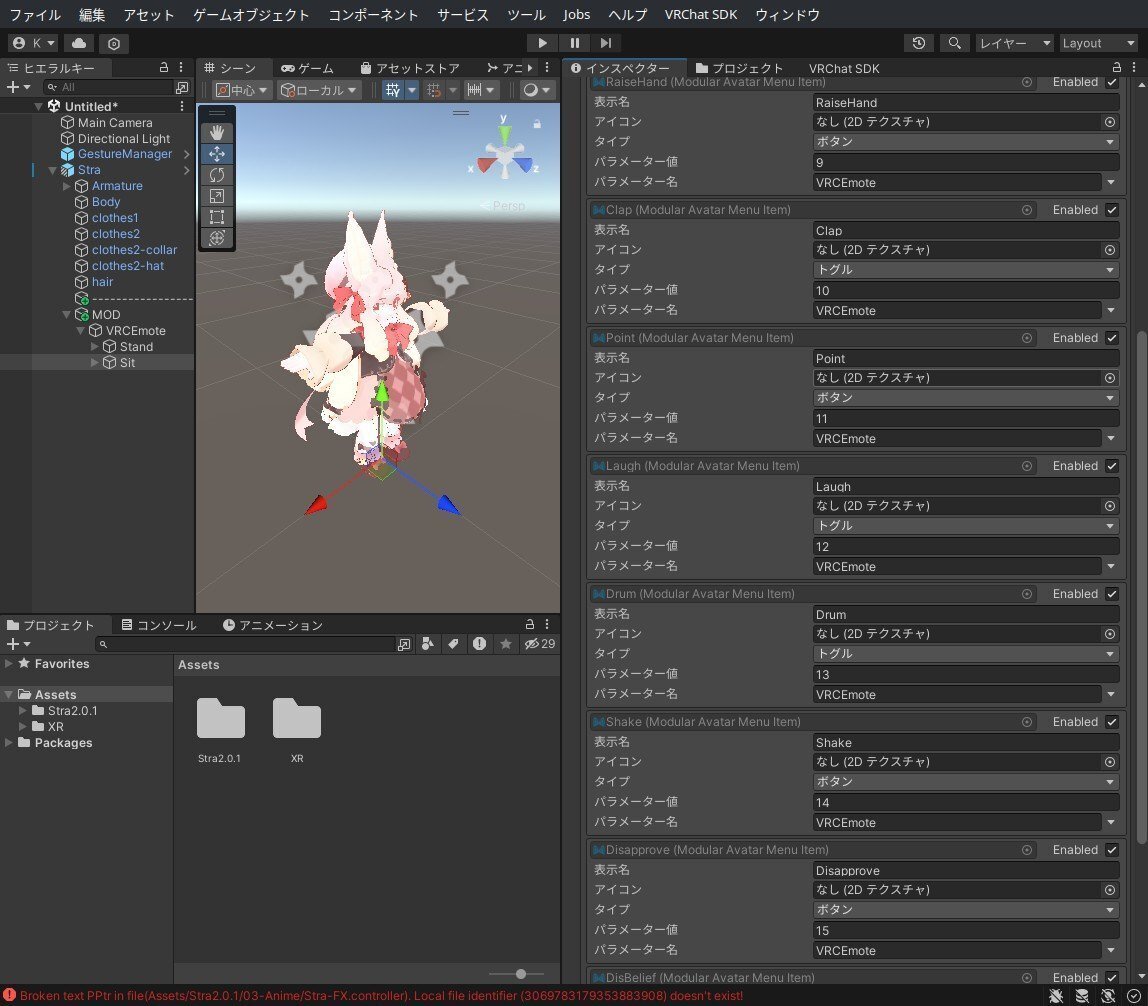1148x1006 pixels.
Task: Open the global search magnifier
Action: [954, 43]
